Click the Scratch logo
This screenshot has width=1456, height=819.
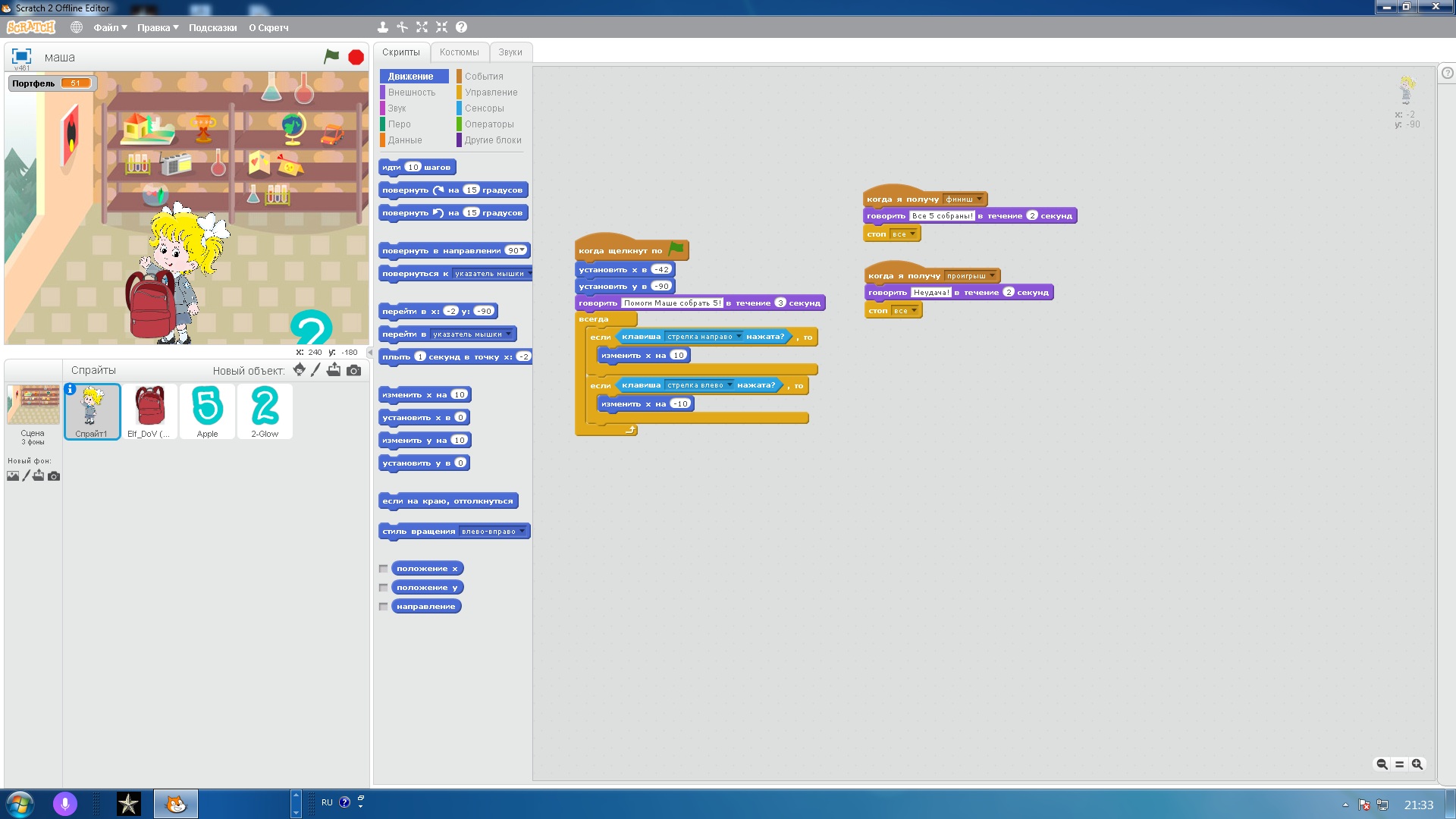31,27
